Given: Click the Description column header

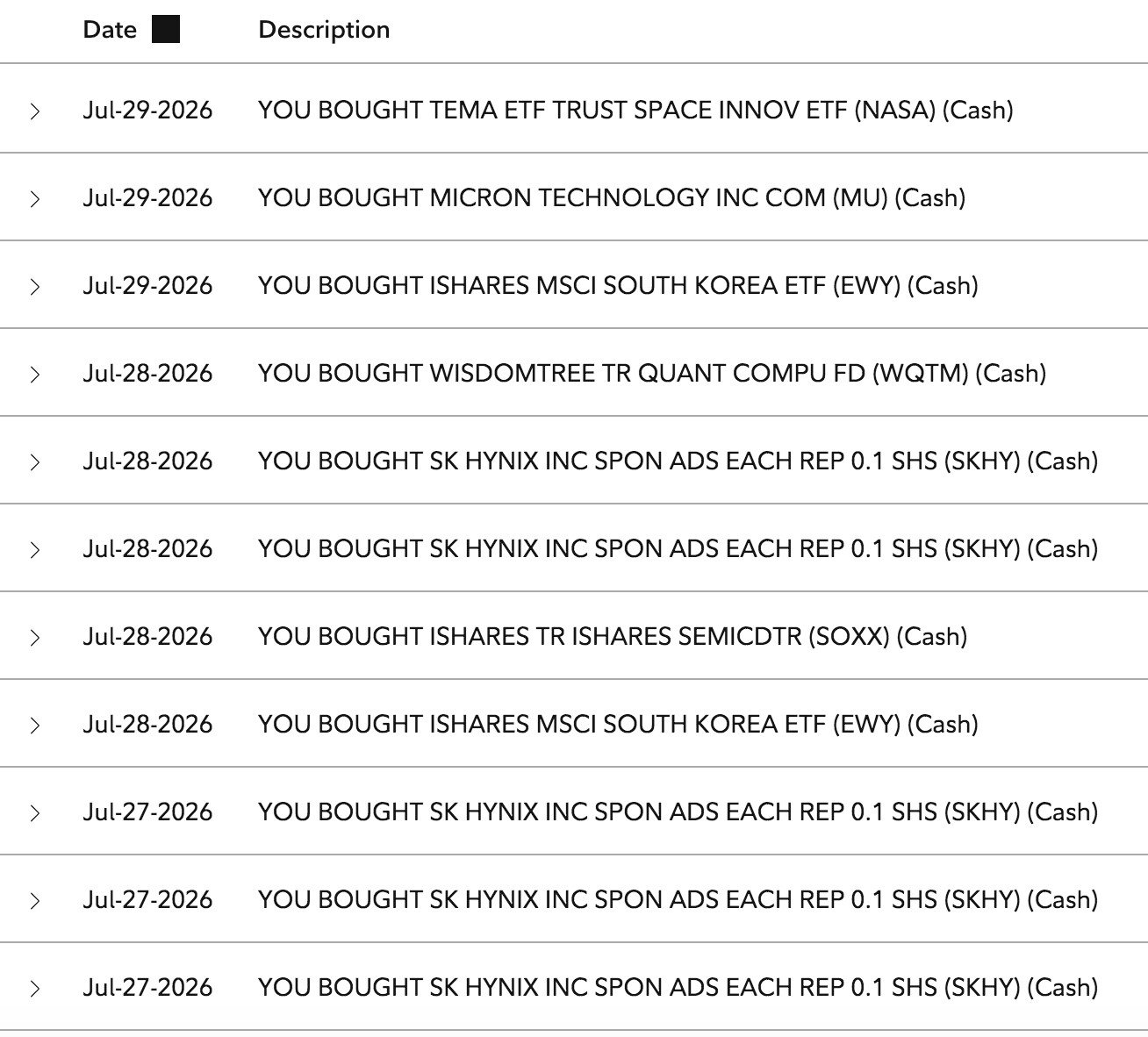Looking at the screenshot, I should [x=324, y=30].
